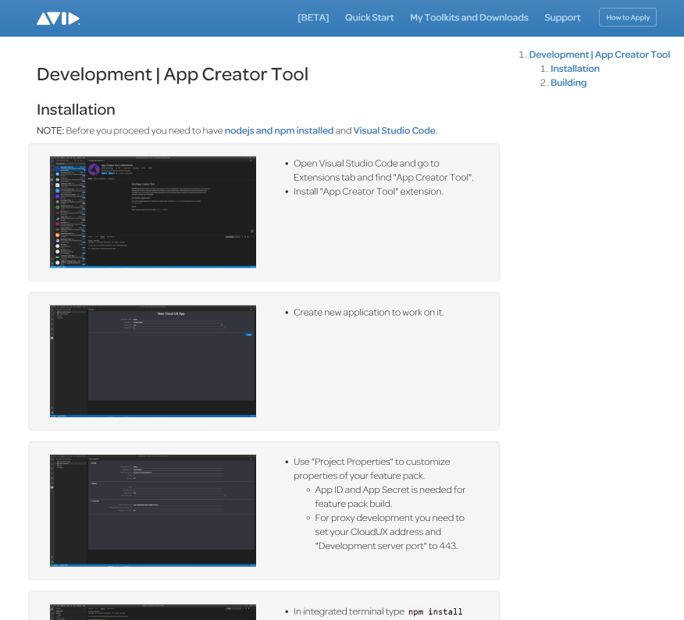Jump to Installation in table of contents
684x620 pixels.
[575, 69]
